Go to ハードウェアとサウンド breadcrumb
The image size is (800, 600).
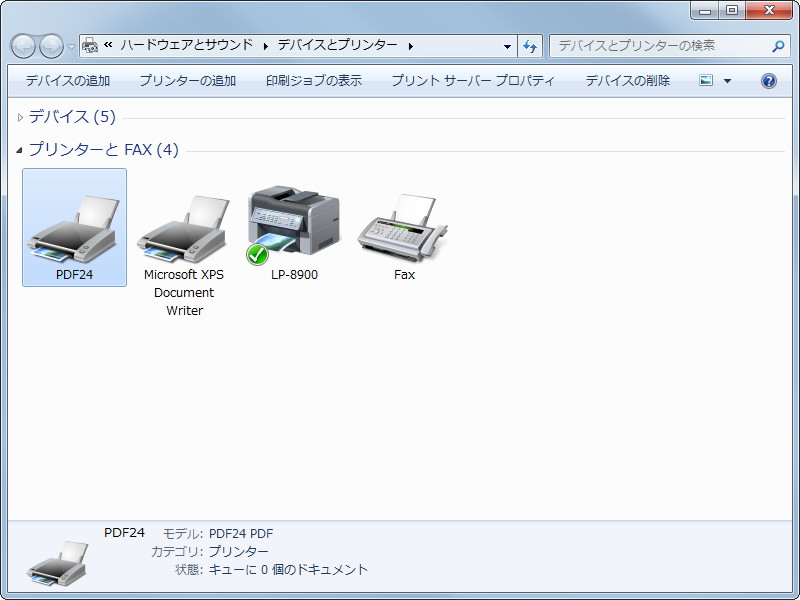pos(187,45)
